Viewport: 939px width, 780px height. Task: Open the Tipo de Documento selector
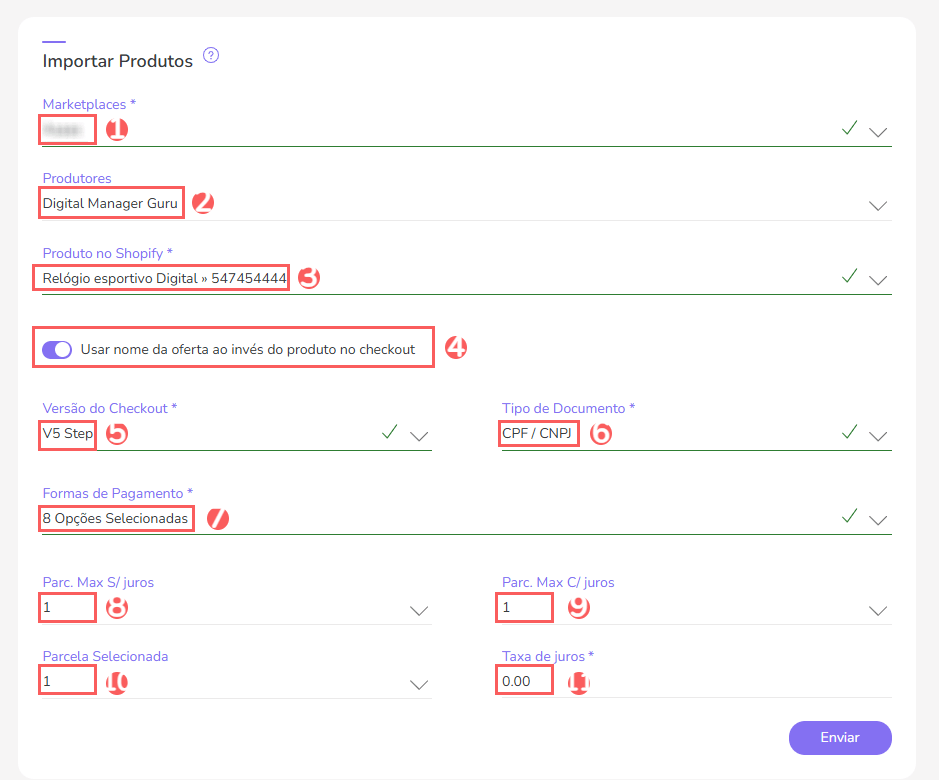click(878, 436)
